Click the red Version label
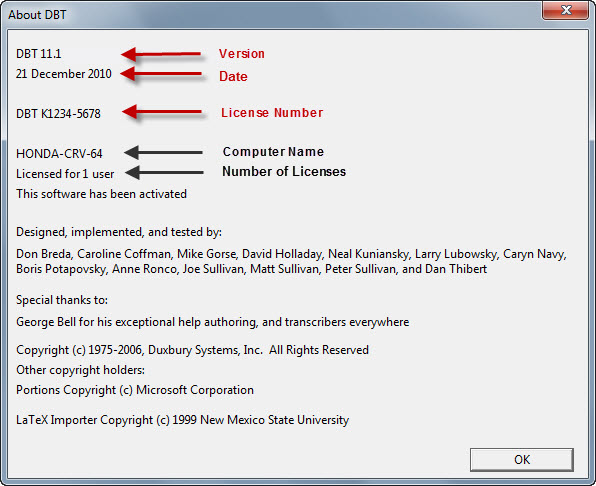Image resolution: width=596 pixels, height=486 pixels. 242,54
